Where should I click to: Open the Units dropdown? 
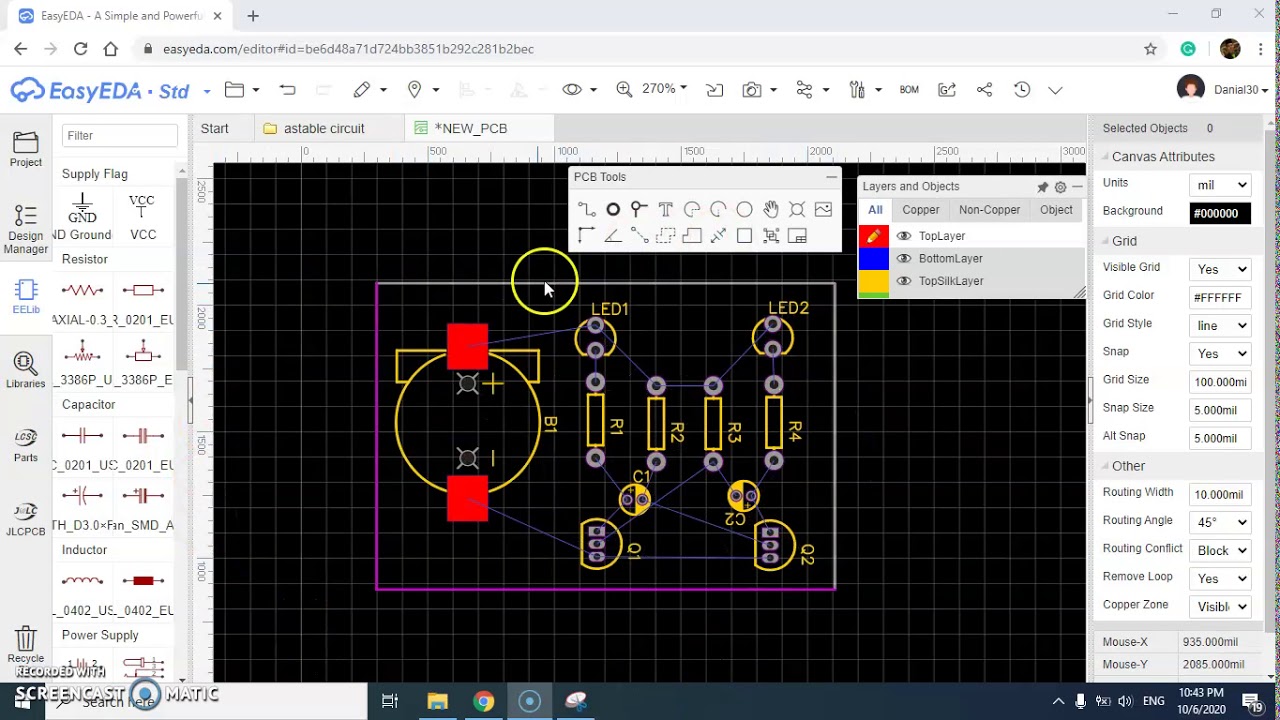pos(1221,184)
